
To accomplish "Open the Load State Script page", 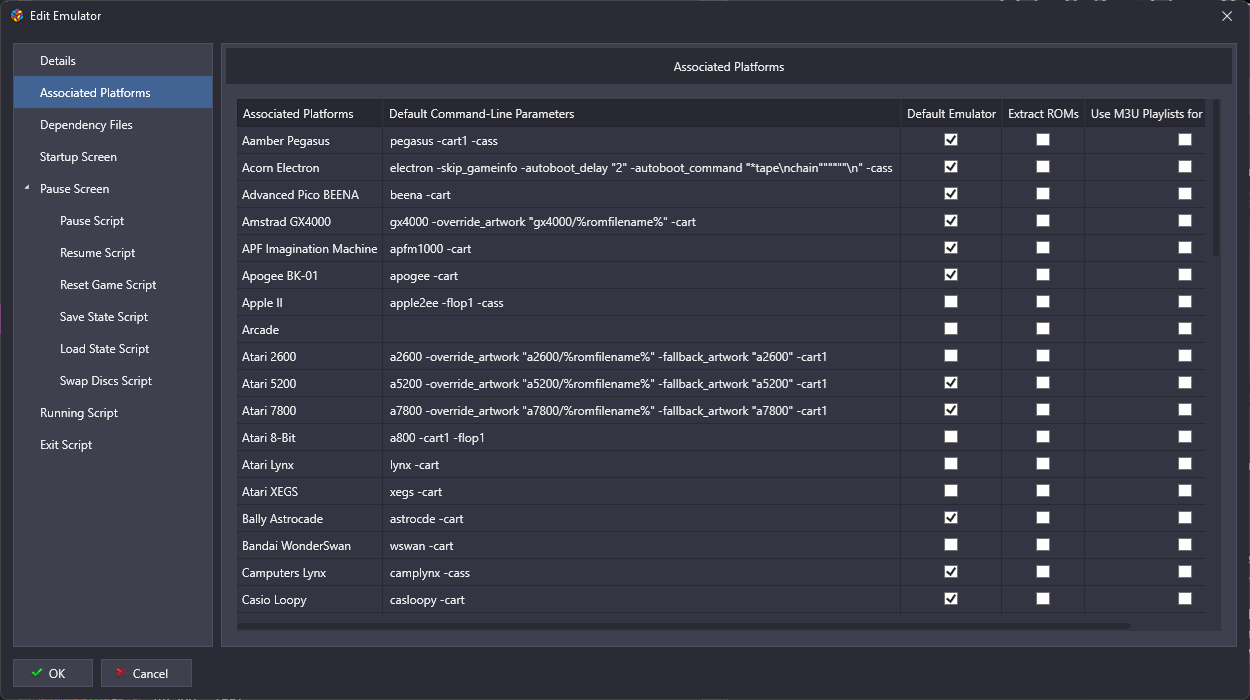I will click(105, 349).
